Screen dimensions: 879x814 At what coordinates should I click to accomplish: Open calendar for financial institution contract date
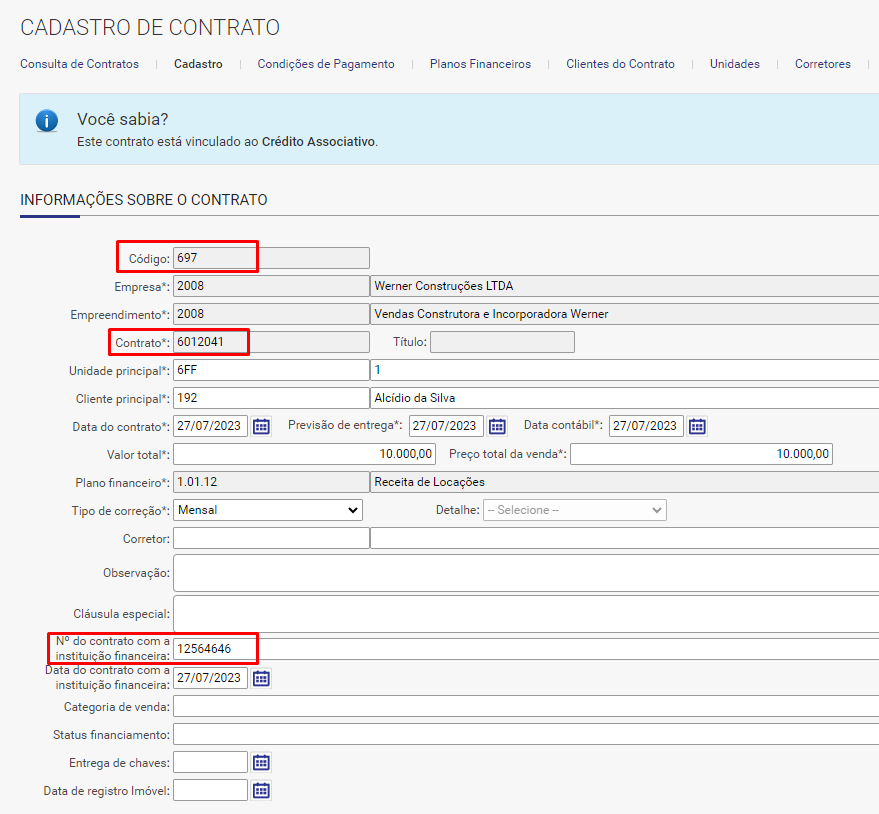click(261, 678)
